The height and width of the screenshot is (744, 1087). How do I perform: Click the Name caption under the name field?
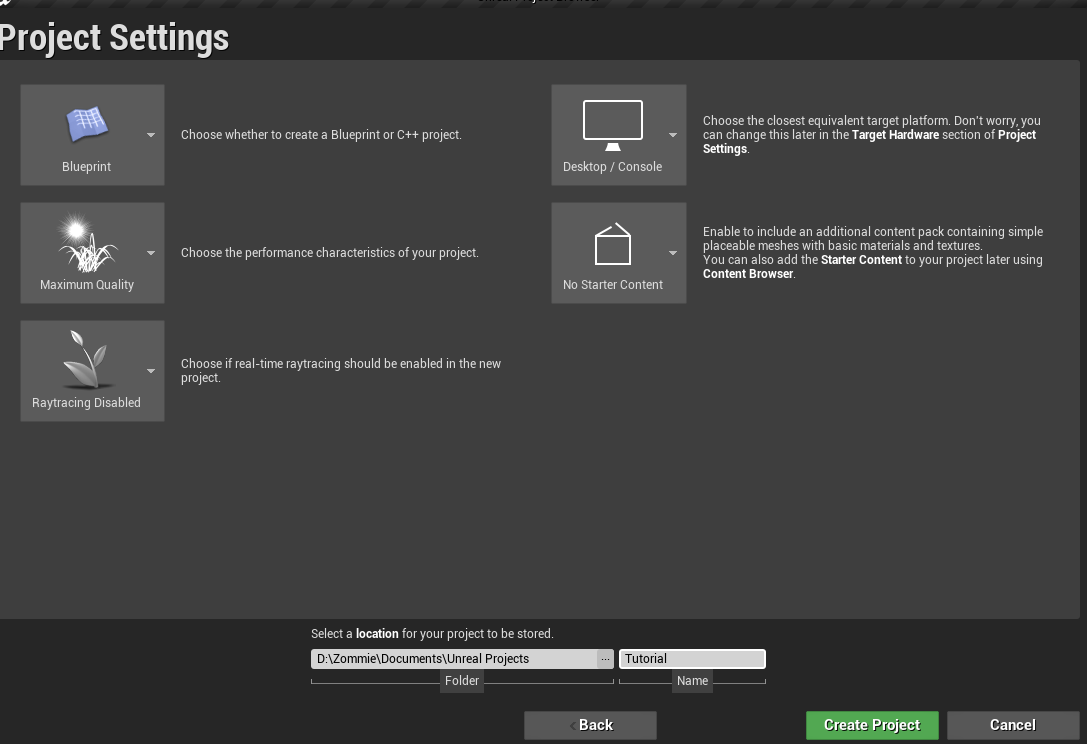pyautogui.click(x=693, y=681)
